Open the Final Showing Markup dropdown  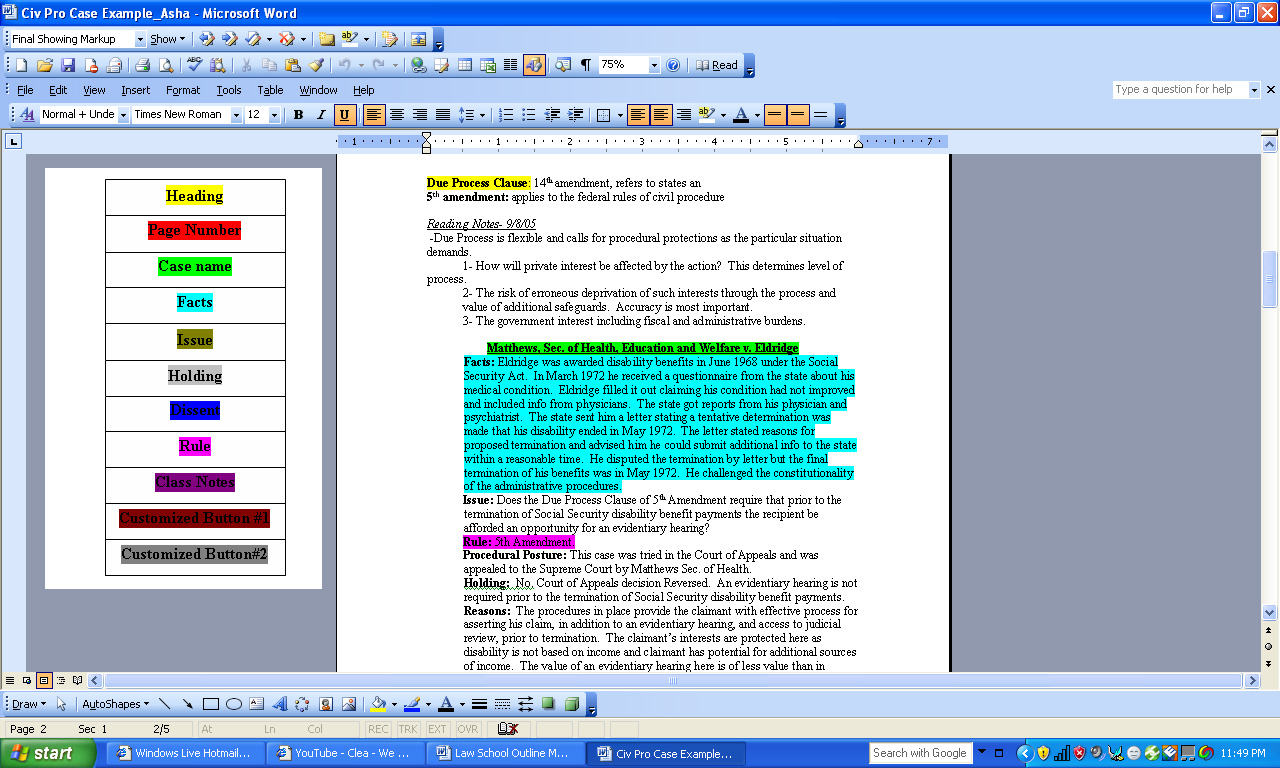pyautogui.click(x=140, y=39)
